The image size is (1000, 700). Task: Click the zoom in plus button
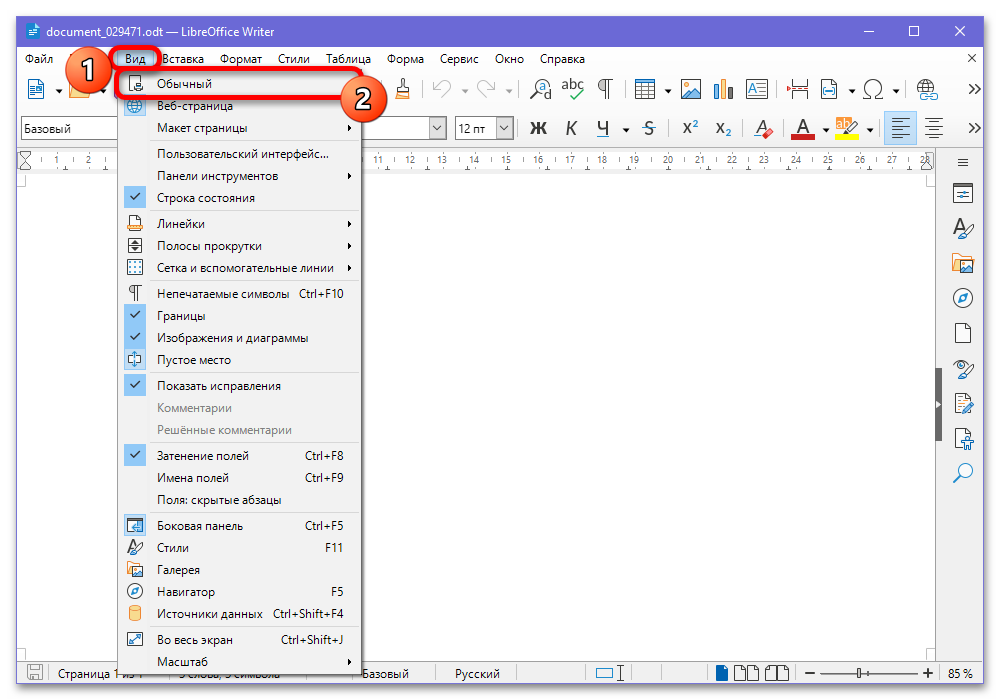click(928, 673)
